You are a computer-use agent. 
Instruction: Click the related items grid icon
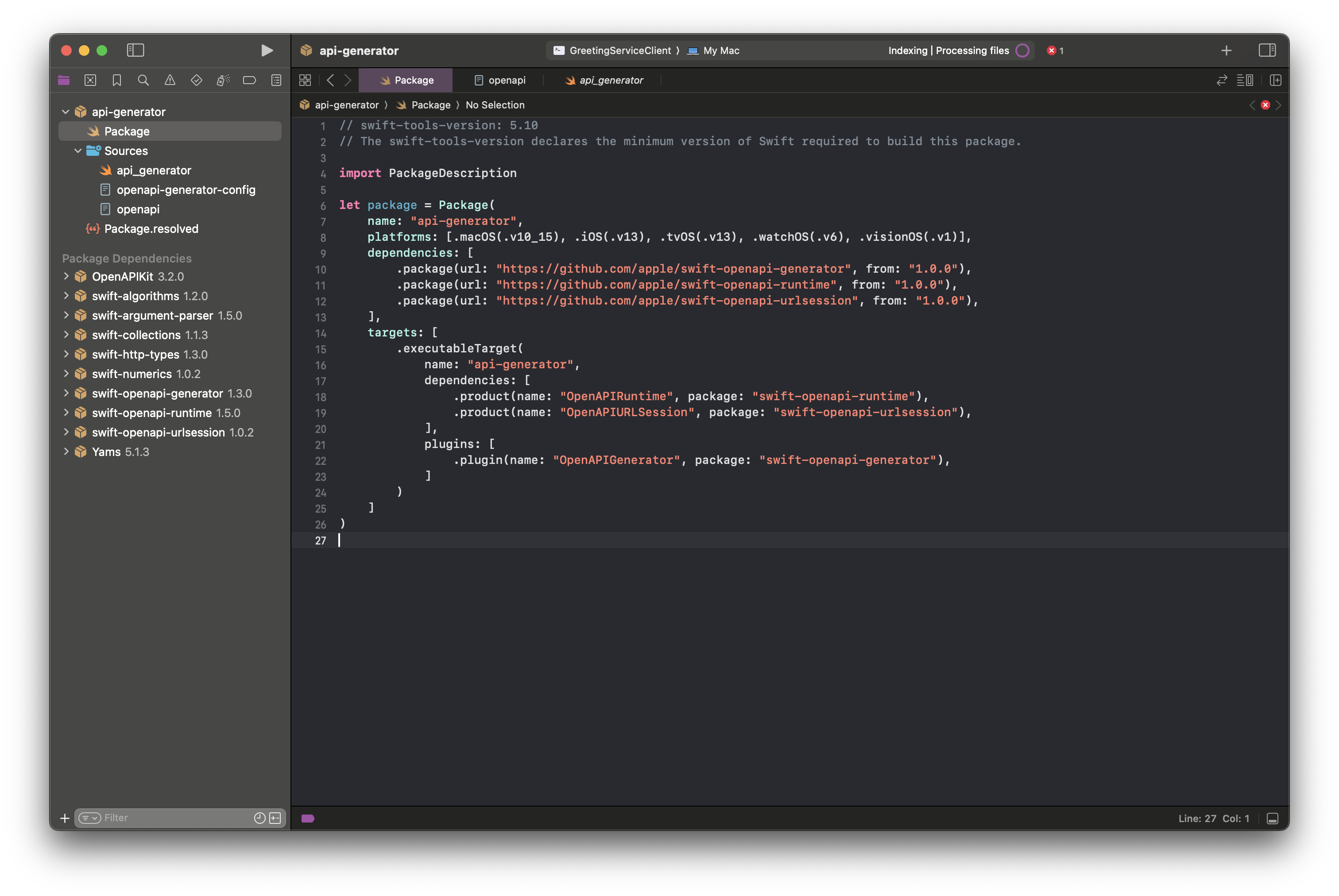305,81
